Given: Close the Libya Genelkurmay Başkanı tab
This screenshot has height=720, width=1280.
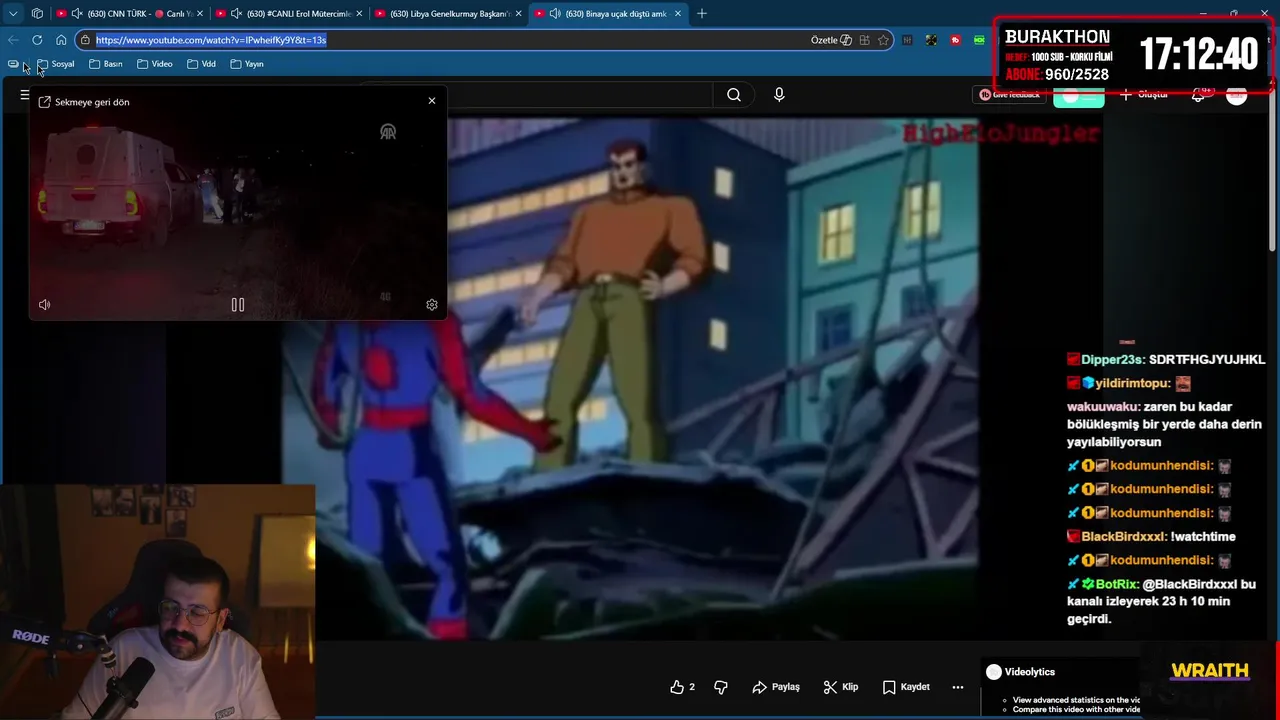Looking at the screenshot, I should [x=518, y=14].
